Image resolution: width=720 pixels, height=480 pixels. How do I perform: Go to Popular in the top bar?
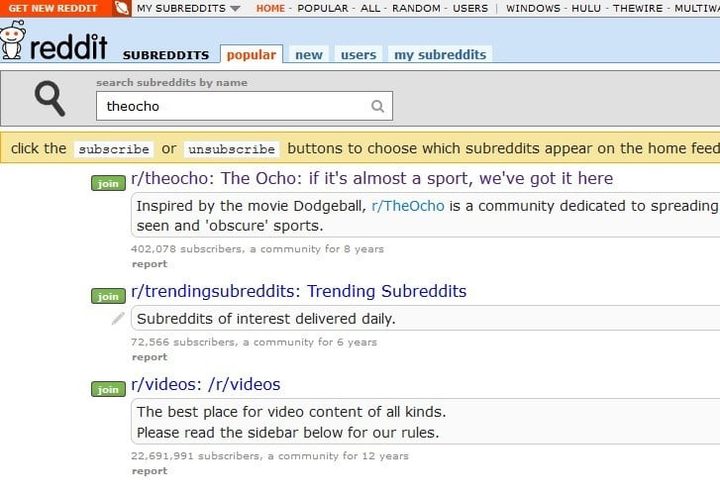[322, 8]
